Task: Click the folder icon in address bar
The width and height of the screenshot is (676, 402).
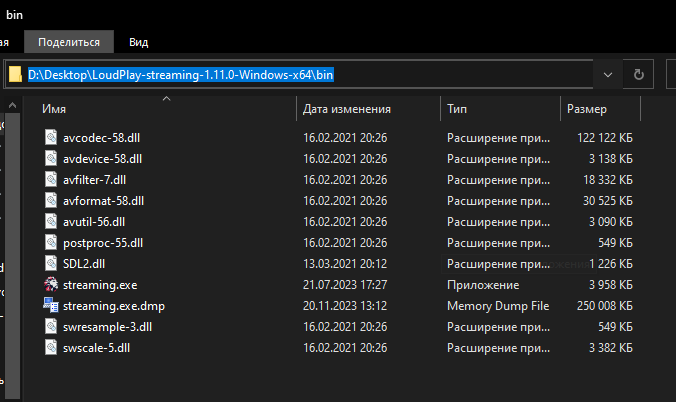Action: (16, 74)
